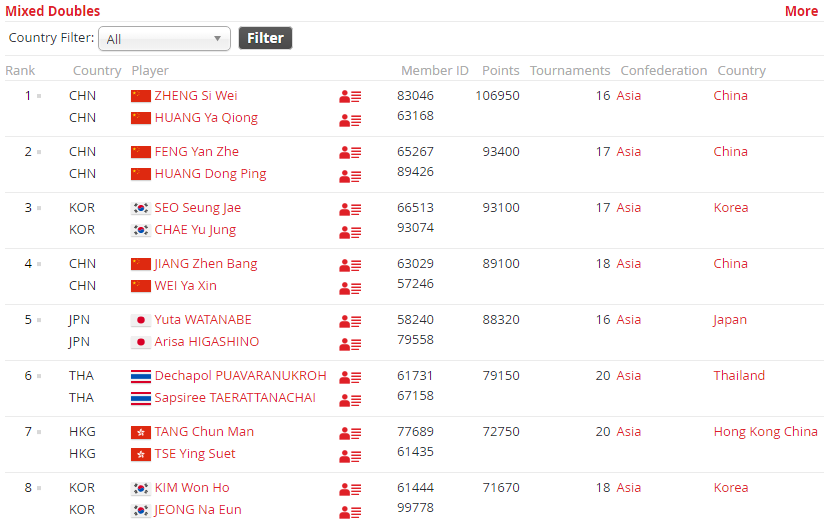
Task: Click Japan flag beside Arisa HIGASHINO
Action: [141, 342]
